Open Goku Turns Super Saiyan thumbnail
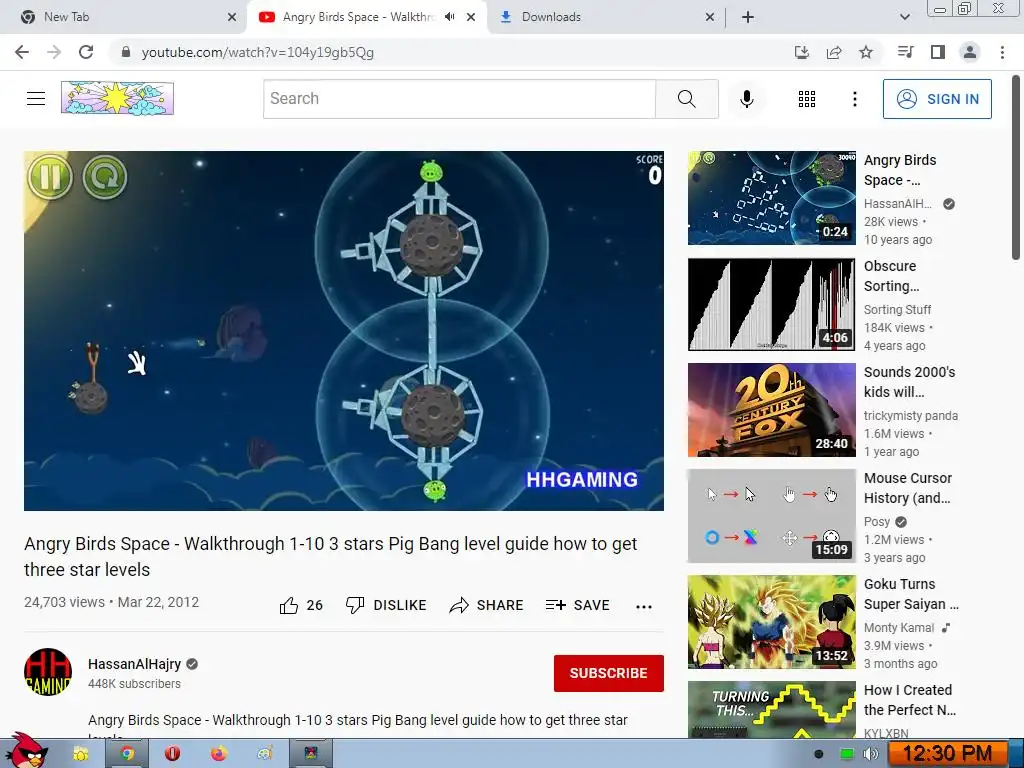 (771, 622)
